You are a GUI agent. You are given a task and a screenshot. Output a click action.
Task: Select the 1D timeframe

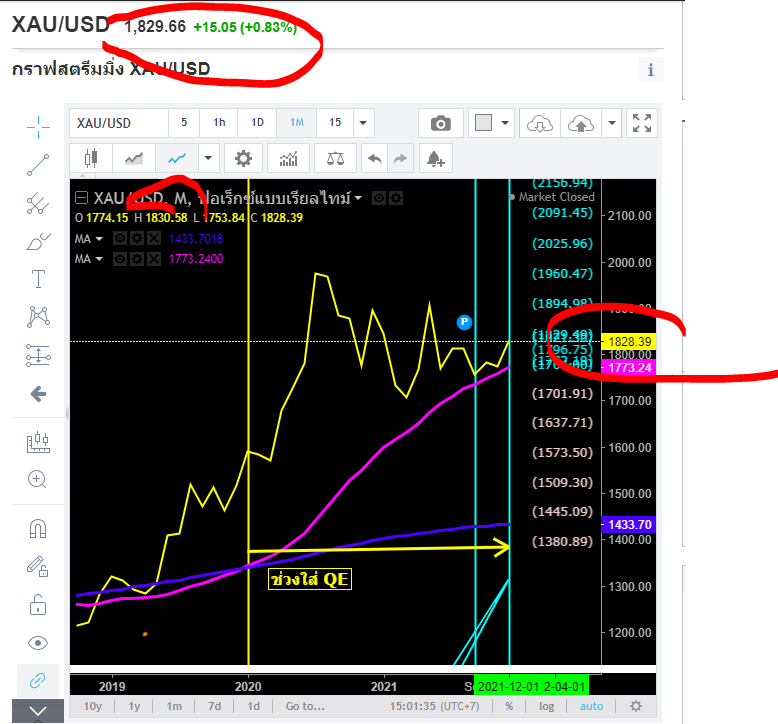tap(257, 123)
